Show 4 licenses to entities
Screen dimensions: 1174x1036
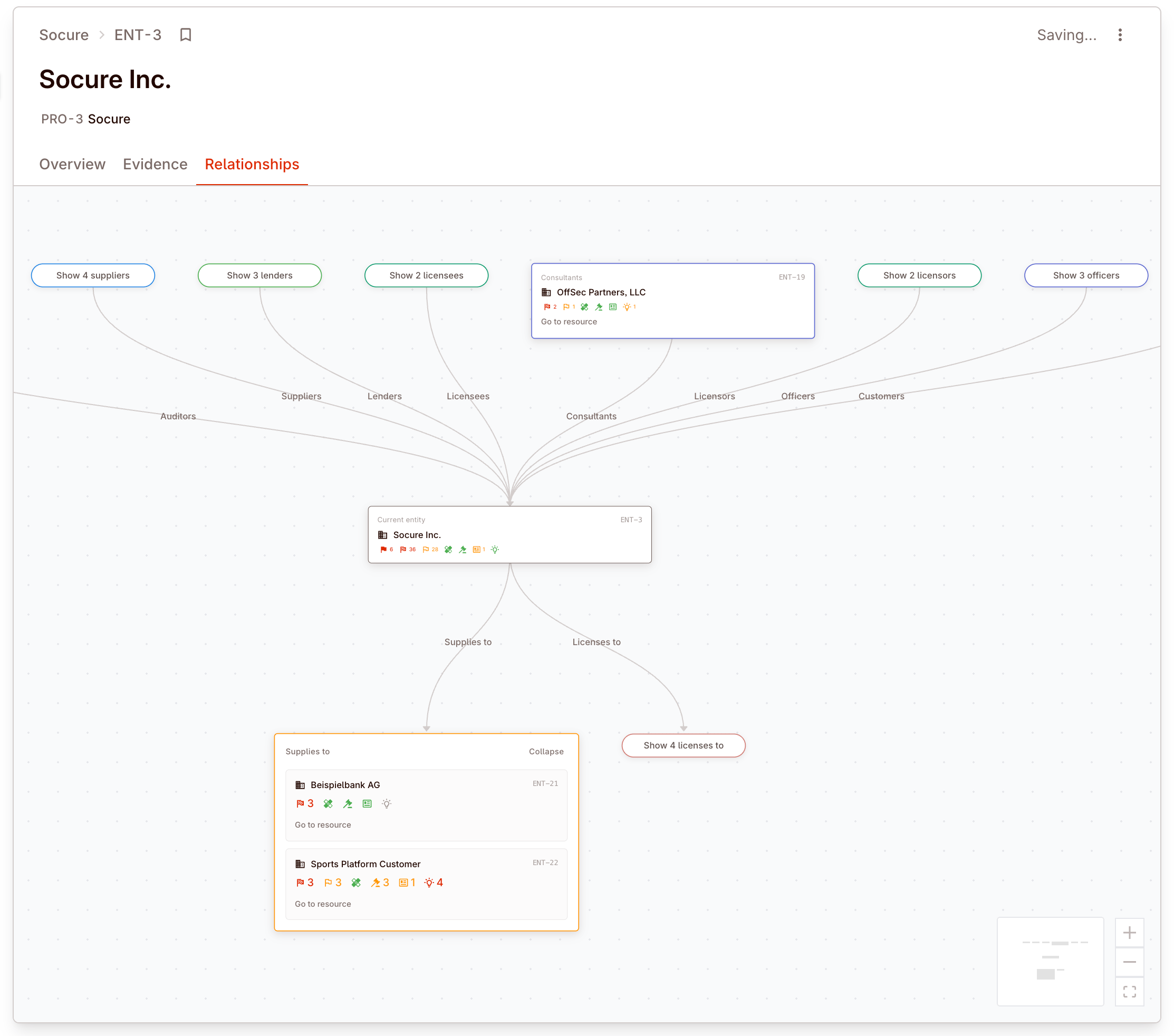coord(683,745)
